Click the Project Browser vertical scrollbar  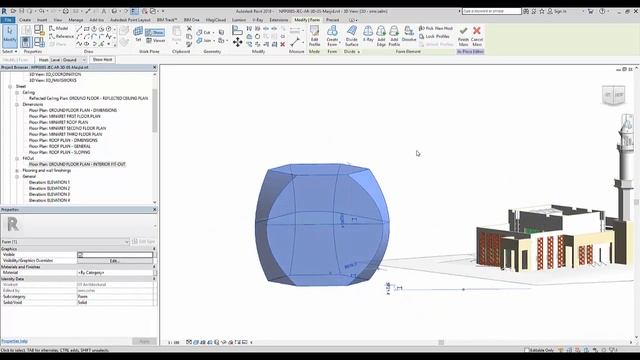tap(155, 110)
